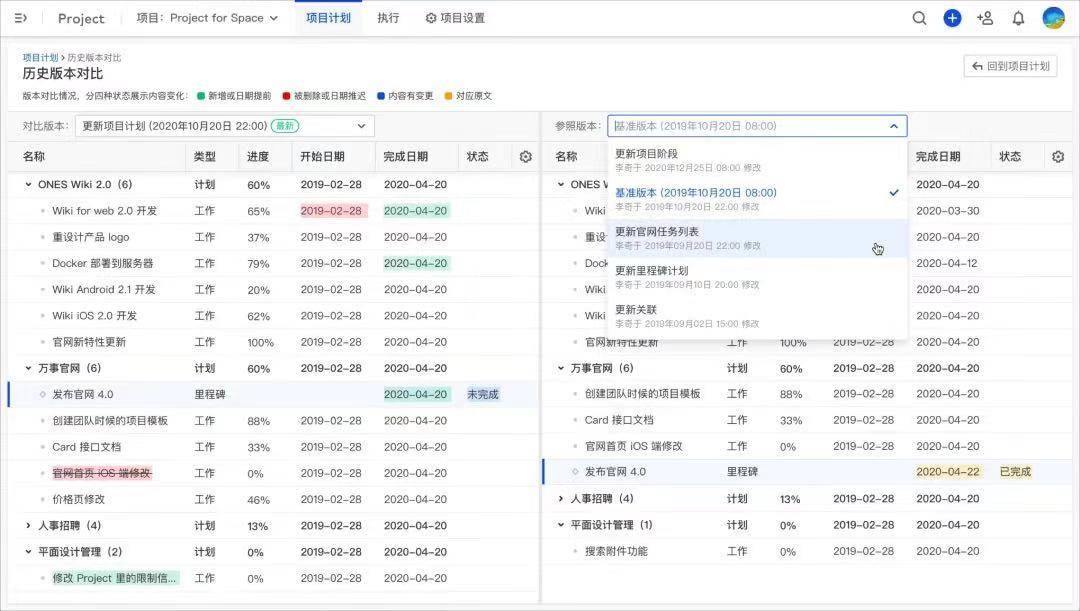The width and height of the screenshot is (1080, 611).
Task: Select Card 接口文档 in left table
Action: coord(273,447)
